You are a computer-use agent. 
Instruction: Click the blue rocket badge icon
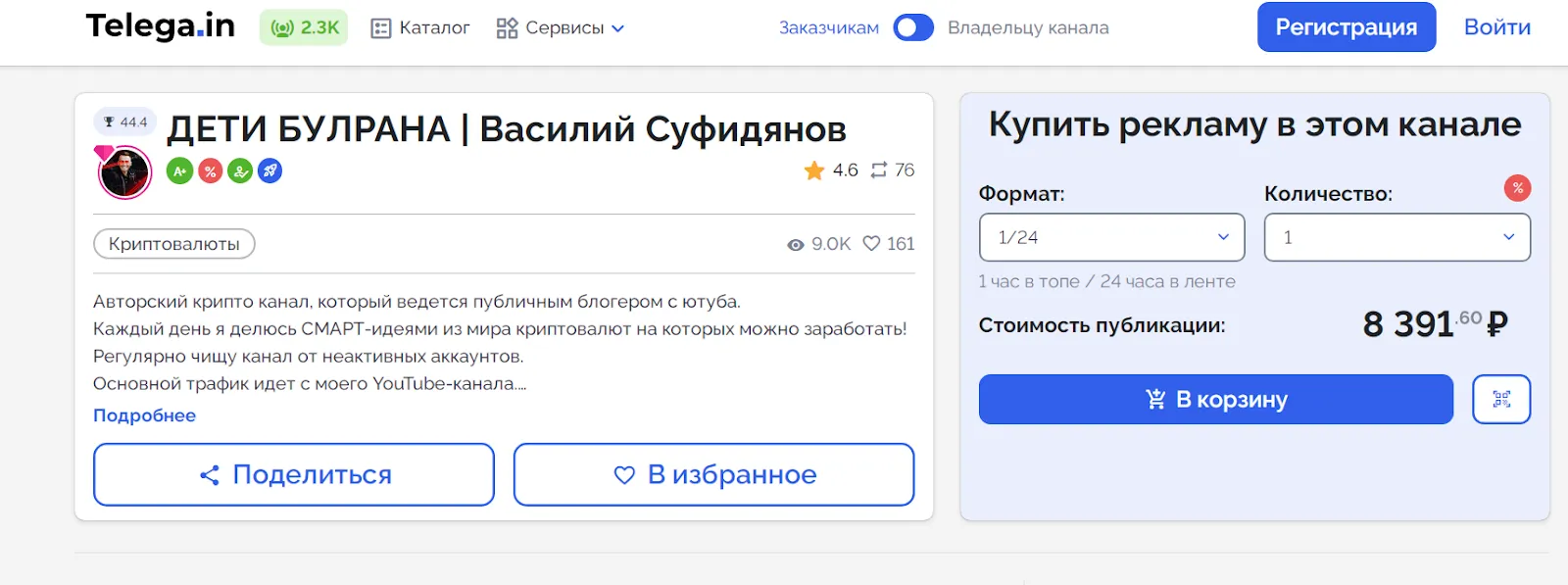click(270, 171)
